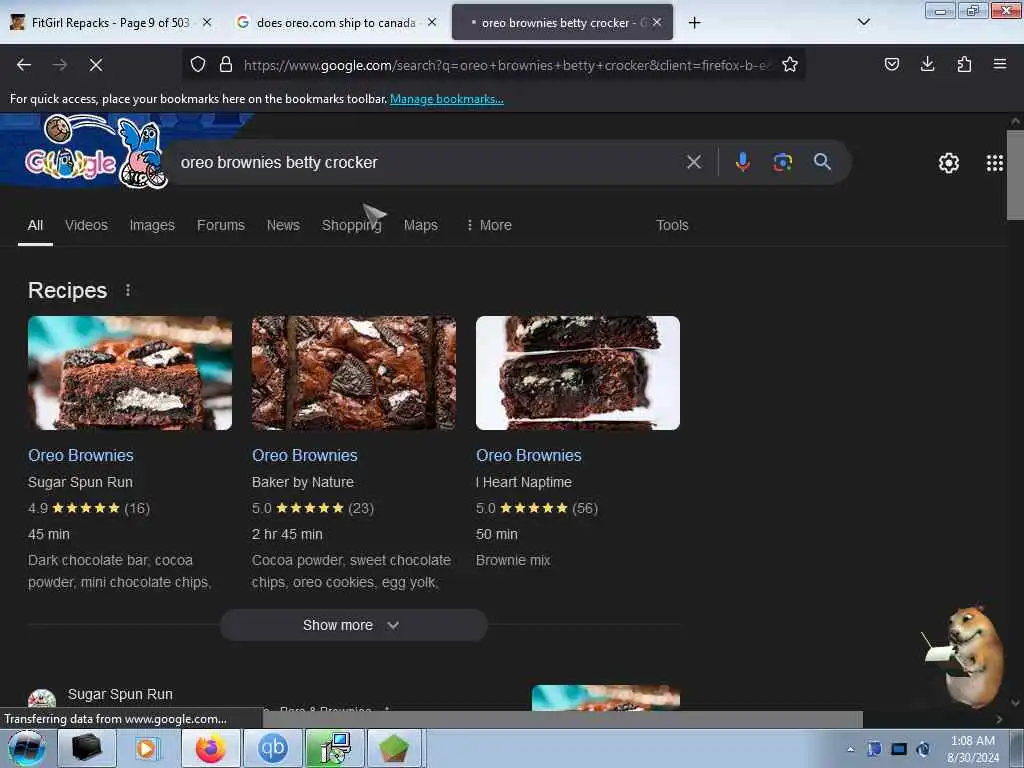The image size is (1024, 768).
Task: Close the FitGirl Repacks tab
Action: coord(207,22)
